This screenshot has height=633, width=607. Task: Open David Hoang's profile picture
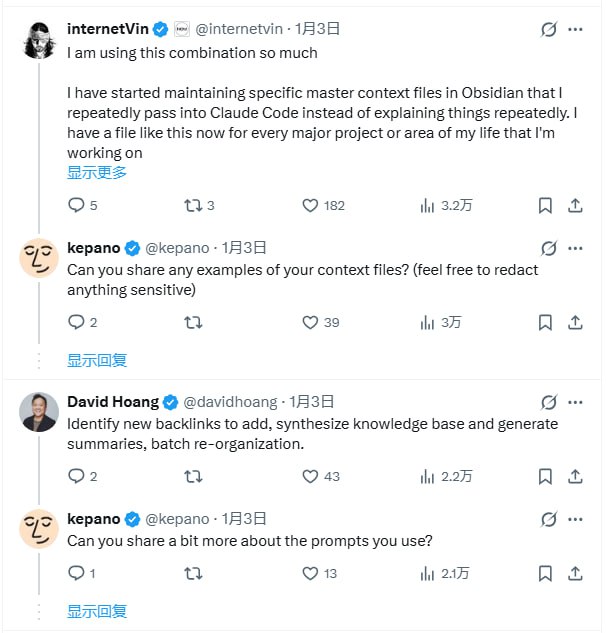point(39,412)
